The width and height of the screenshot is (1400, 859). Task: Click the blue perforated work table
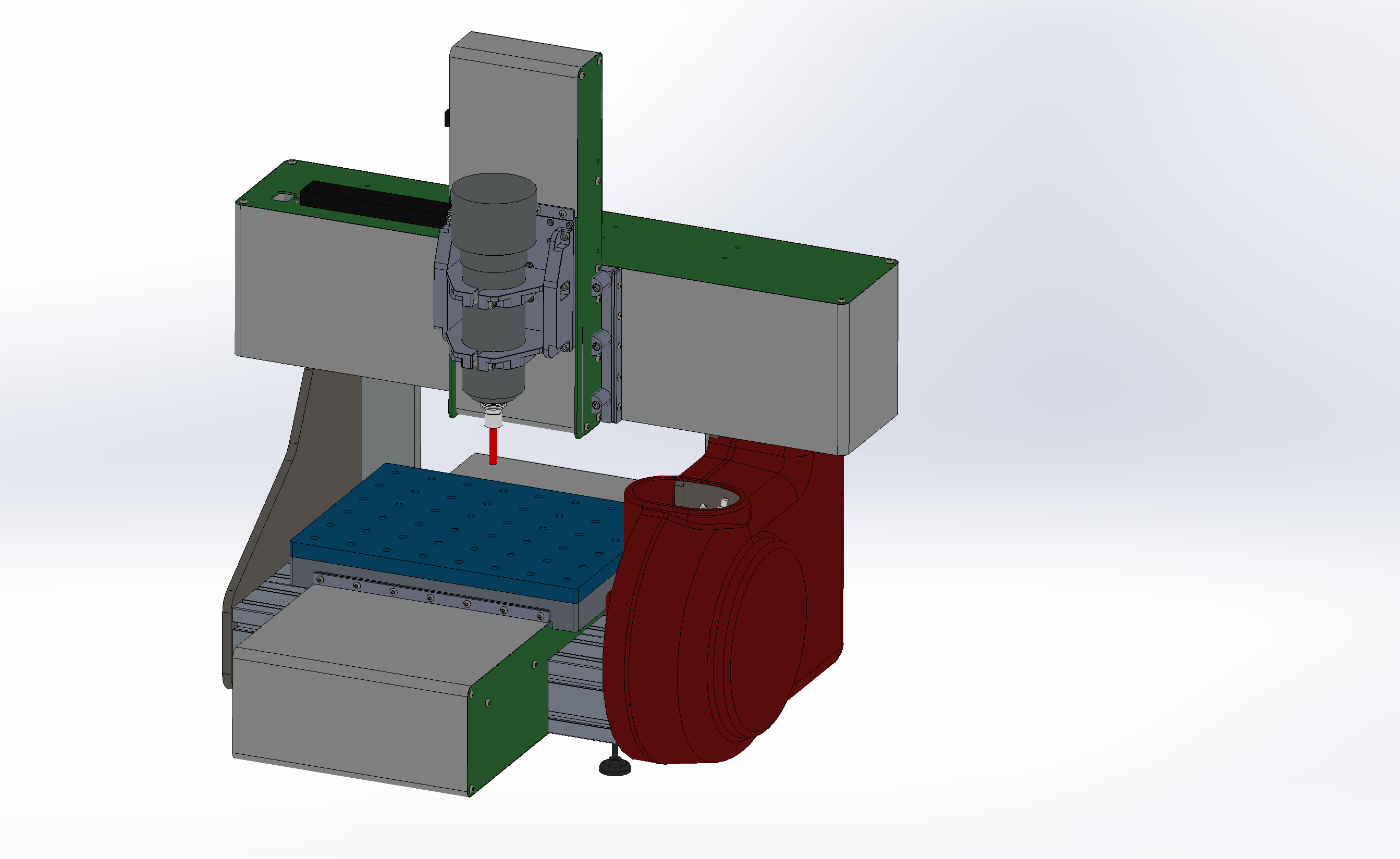(x=455, y=522)
